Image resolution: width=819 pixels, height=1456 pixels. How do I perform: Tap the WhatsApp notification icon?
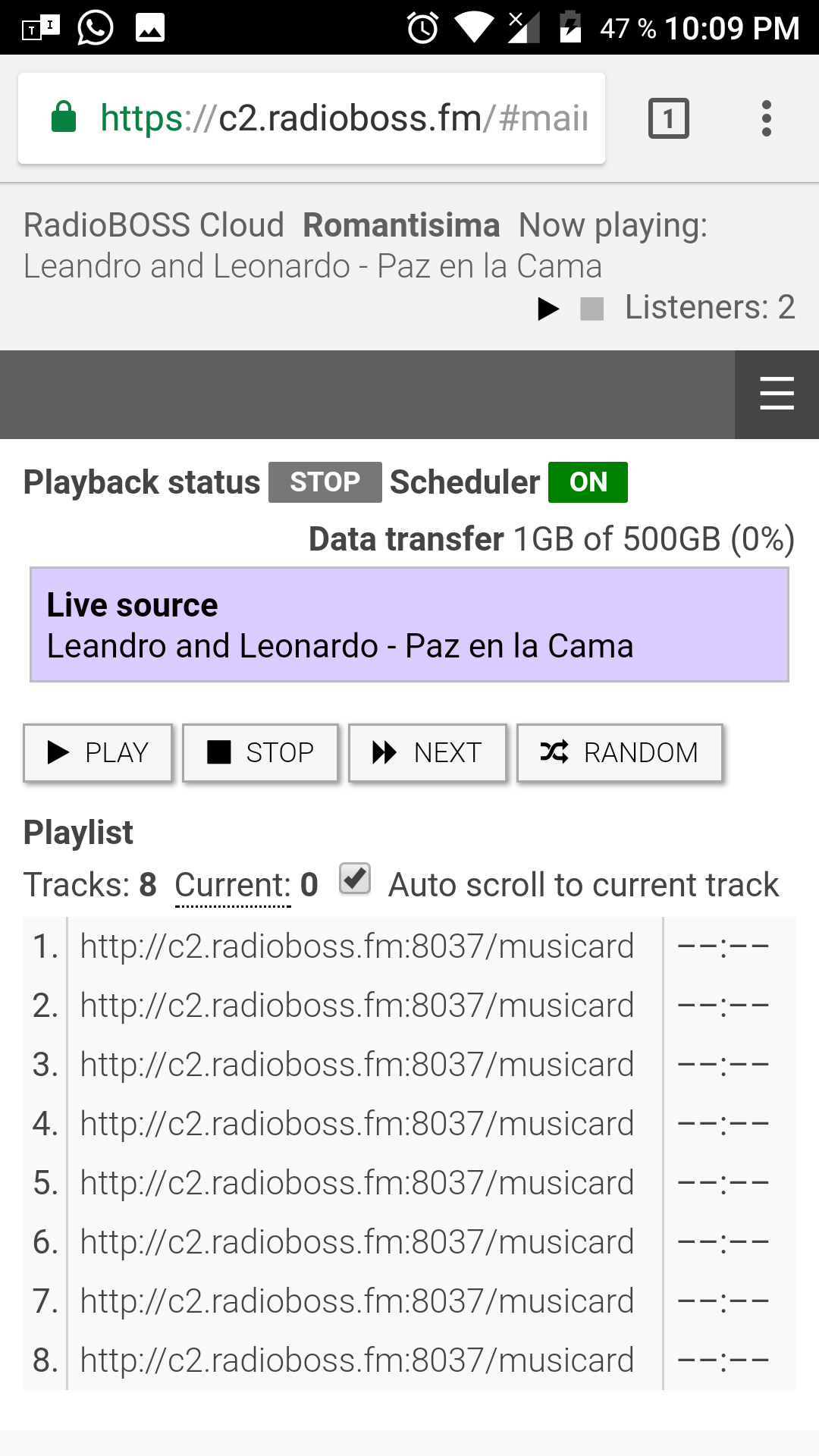[96, 28]
